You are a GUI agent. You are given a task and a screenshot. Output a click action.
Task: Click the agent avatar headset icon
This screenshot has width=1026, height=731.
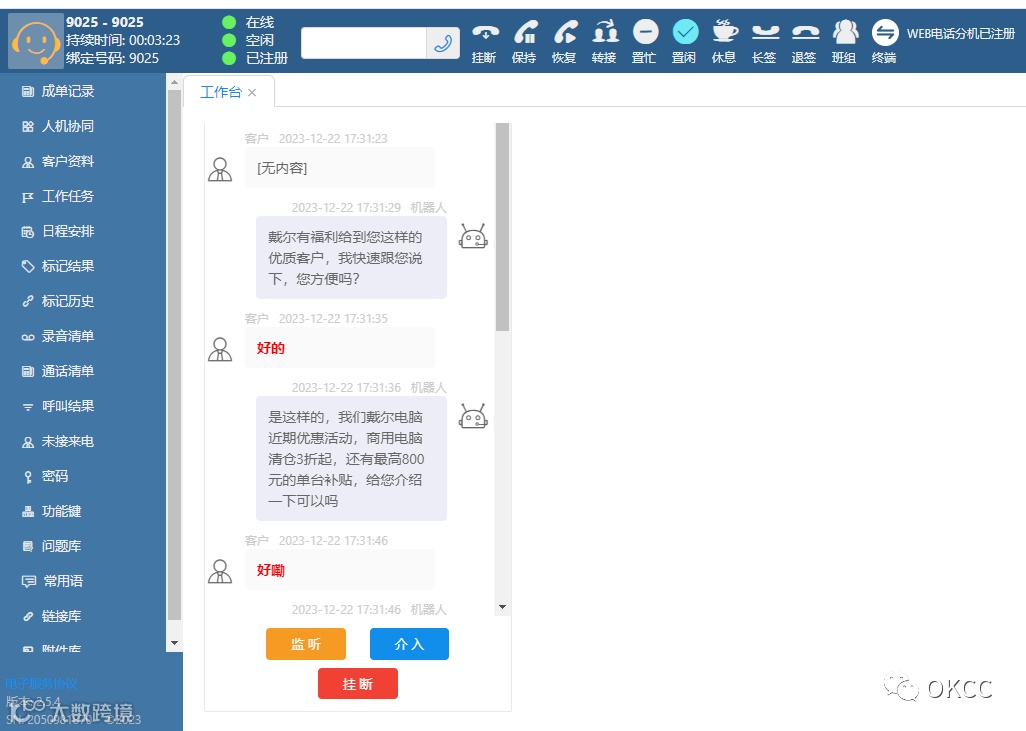click(x=35, y=41)
